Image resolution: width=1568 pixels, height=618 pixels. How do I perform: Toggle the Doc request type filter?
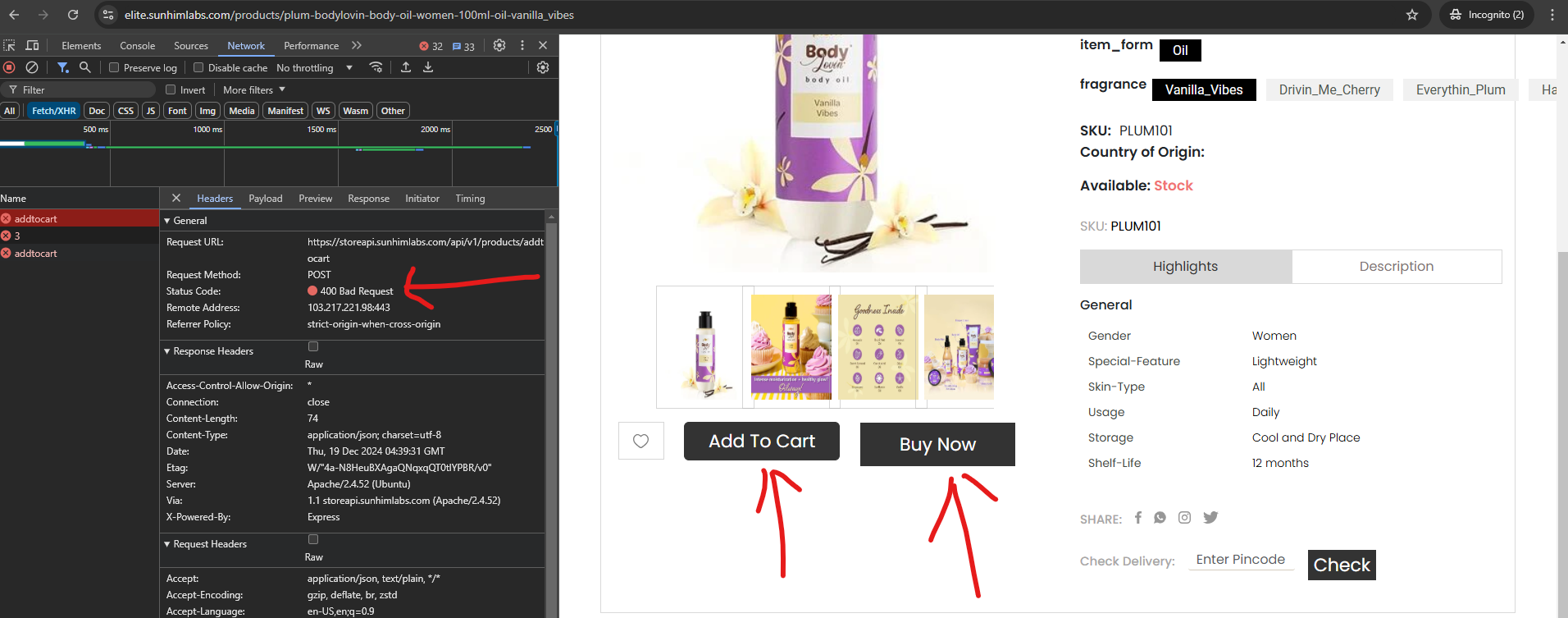97,111
